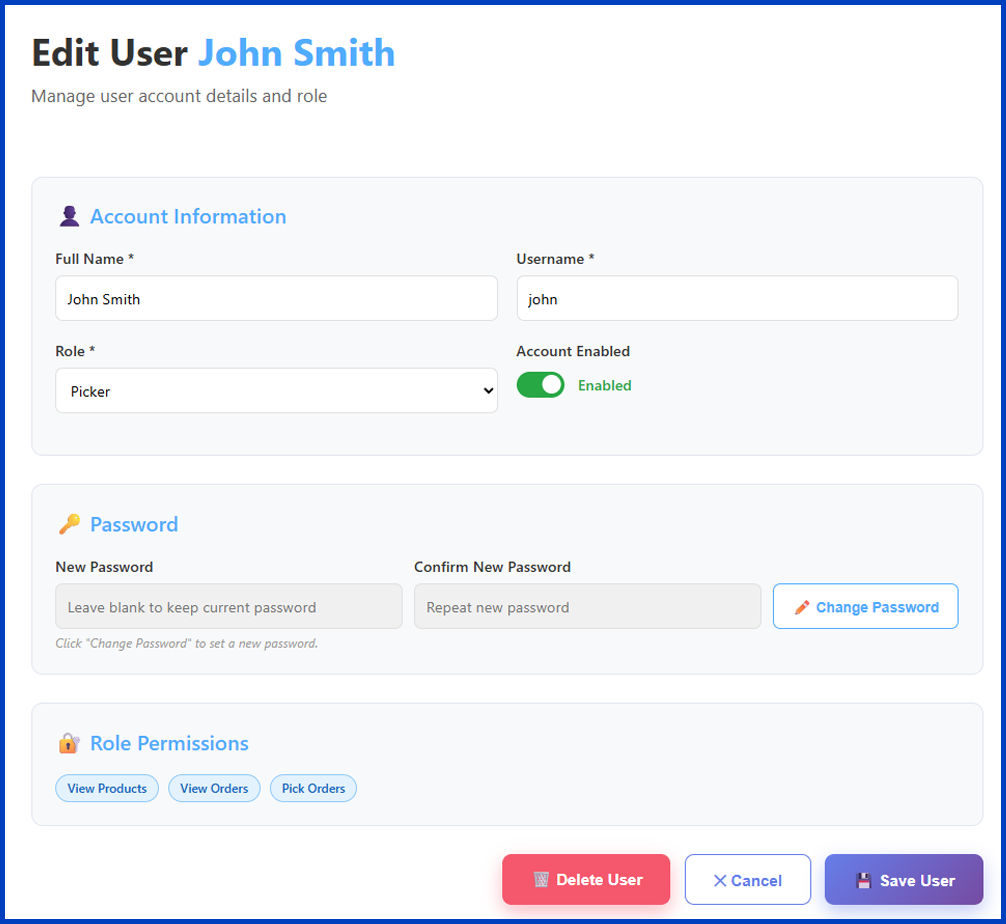Click the padlock icon beside Role Permissions
This screenshot has width=1006, height=924.
pos(69,743)
